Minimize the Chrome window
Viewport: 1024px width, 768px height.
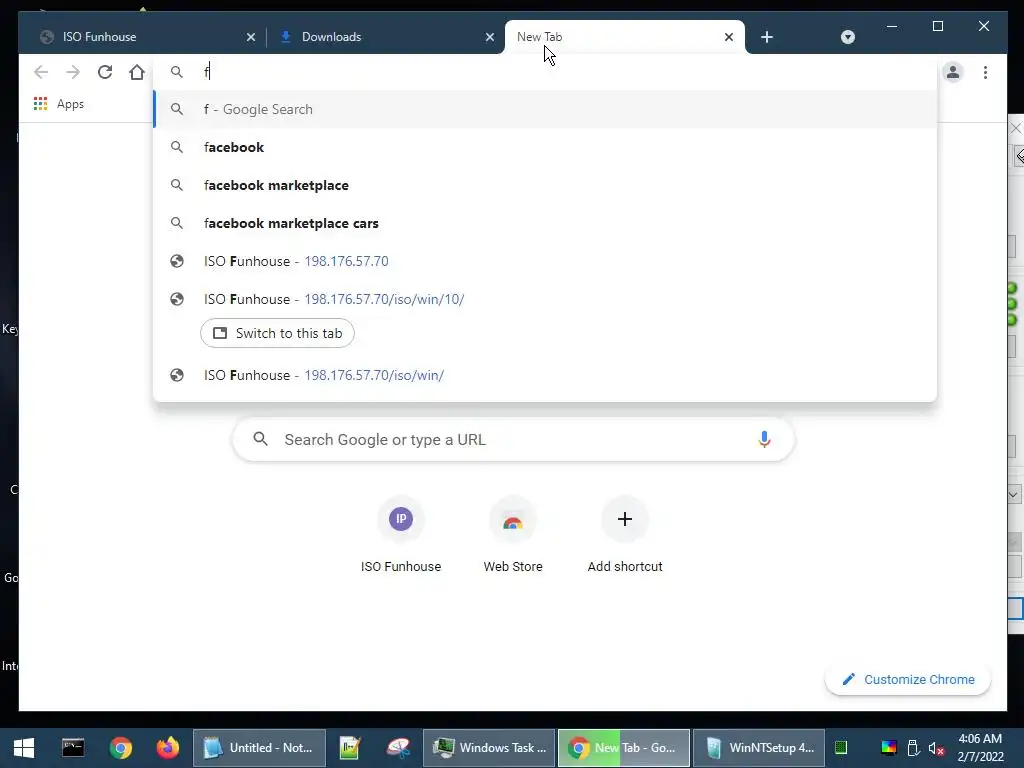point(892,26)
